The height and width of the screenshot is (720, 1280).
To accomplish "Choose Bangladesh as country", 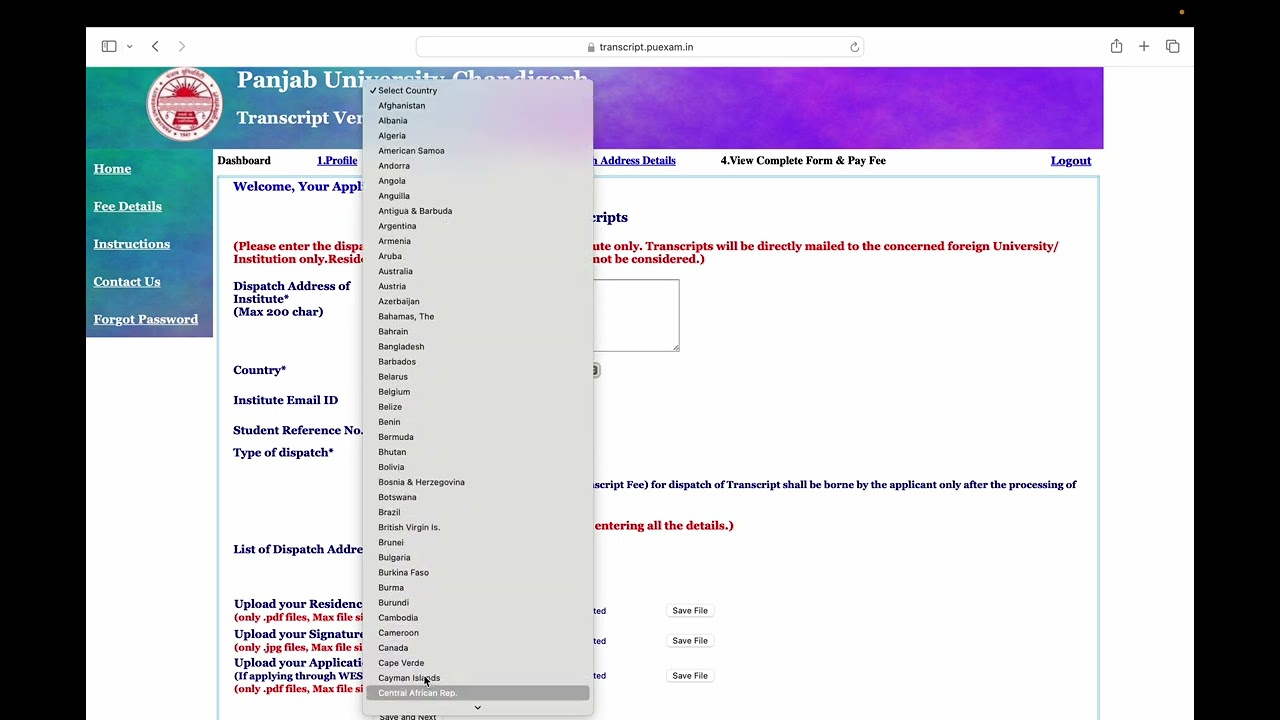I will tap(477, 347).
